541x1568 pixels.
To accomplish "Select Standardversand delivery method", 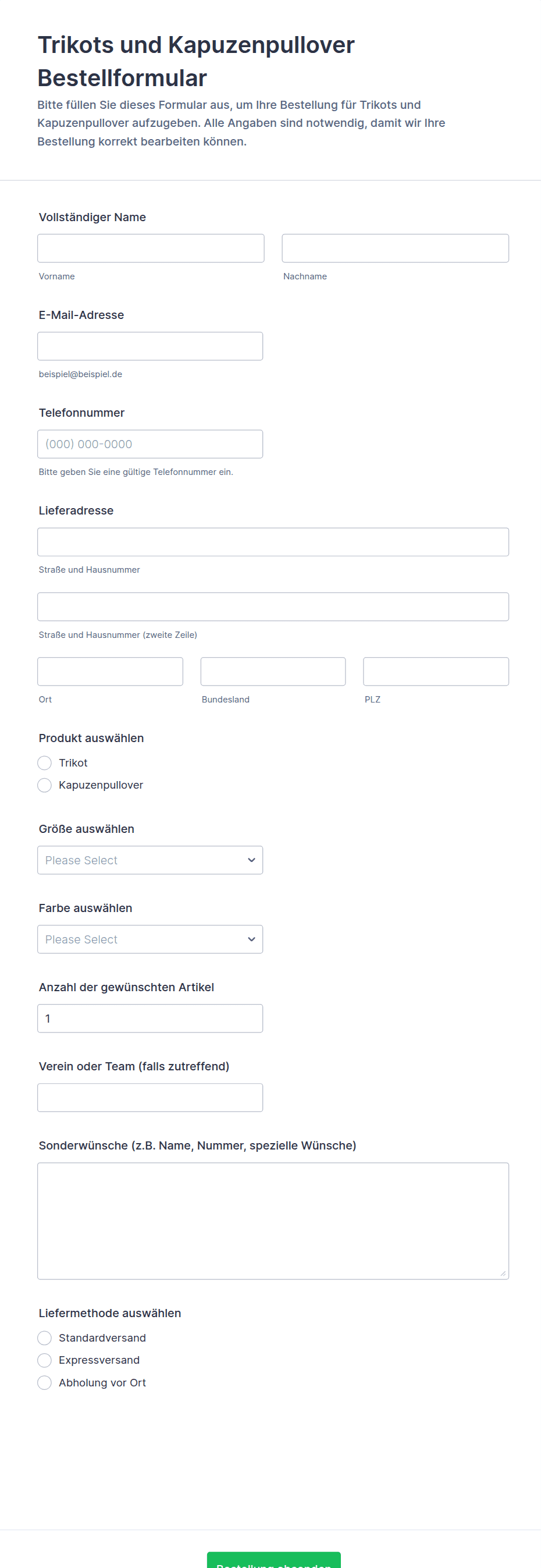I will (x=44, y=1338).
